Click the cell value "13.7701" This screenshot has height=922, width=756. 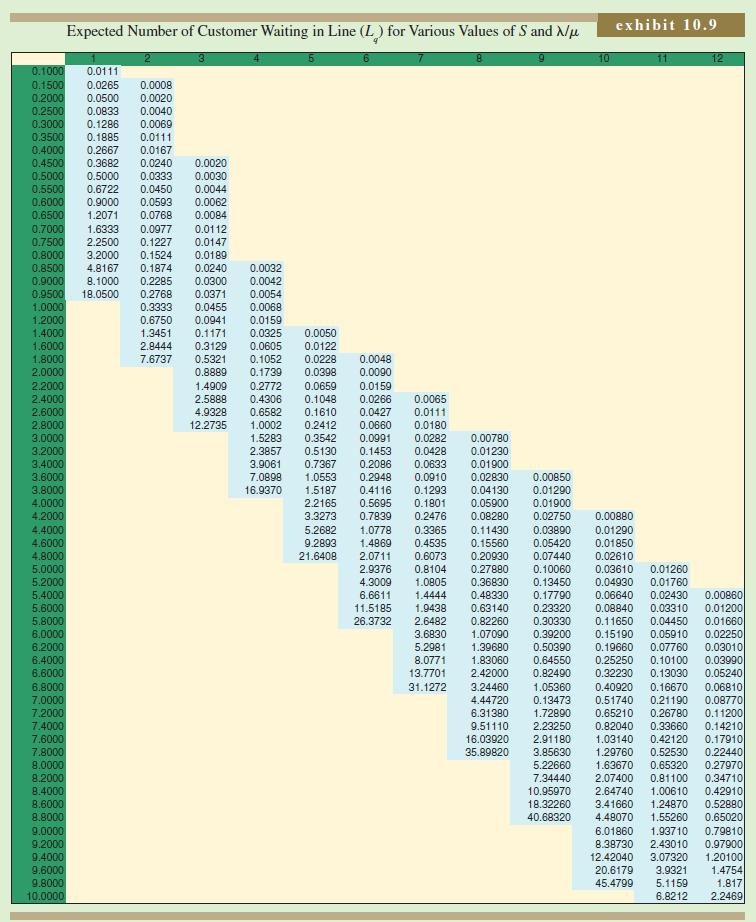pos(427,673)
